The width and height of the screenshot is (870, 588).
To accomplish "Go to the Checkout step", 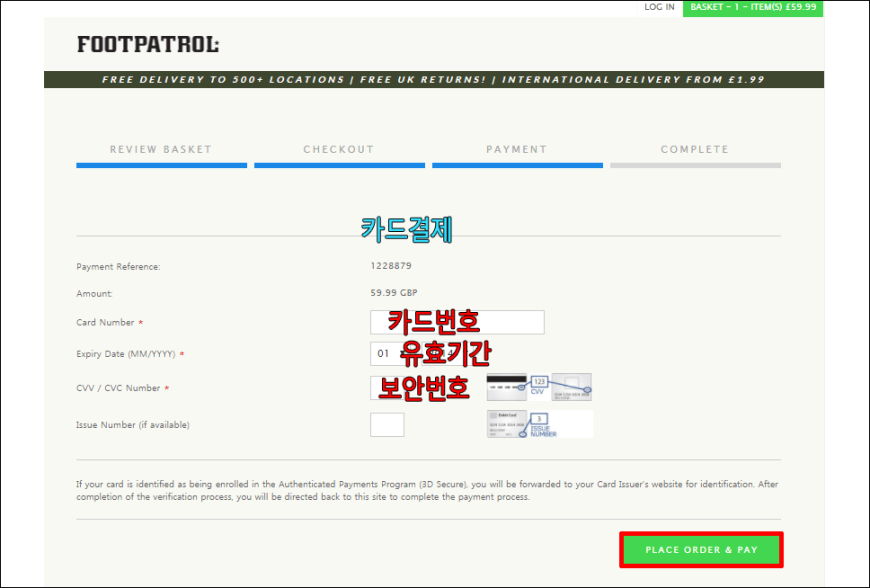I will point(340,155).
